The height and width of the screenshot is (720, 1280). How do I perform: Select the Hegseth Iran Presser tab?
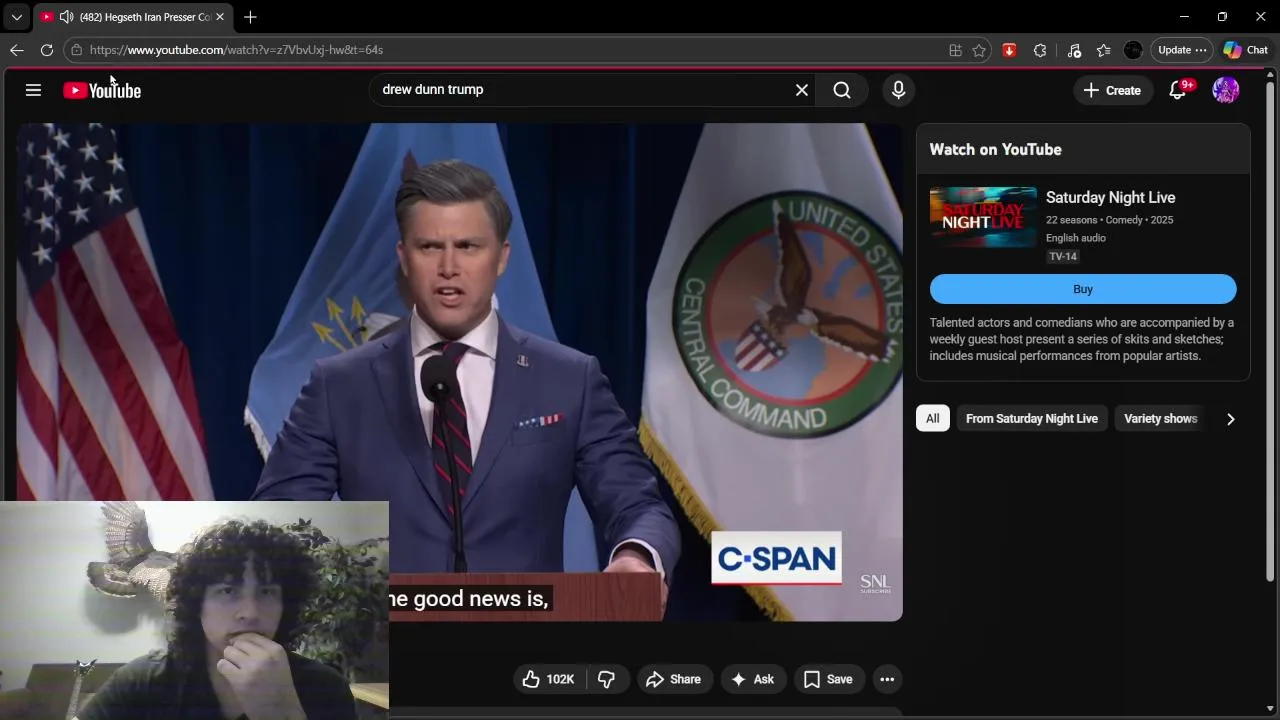pos(132,17)
